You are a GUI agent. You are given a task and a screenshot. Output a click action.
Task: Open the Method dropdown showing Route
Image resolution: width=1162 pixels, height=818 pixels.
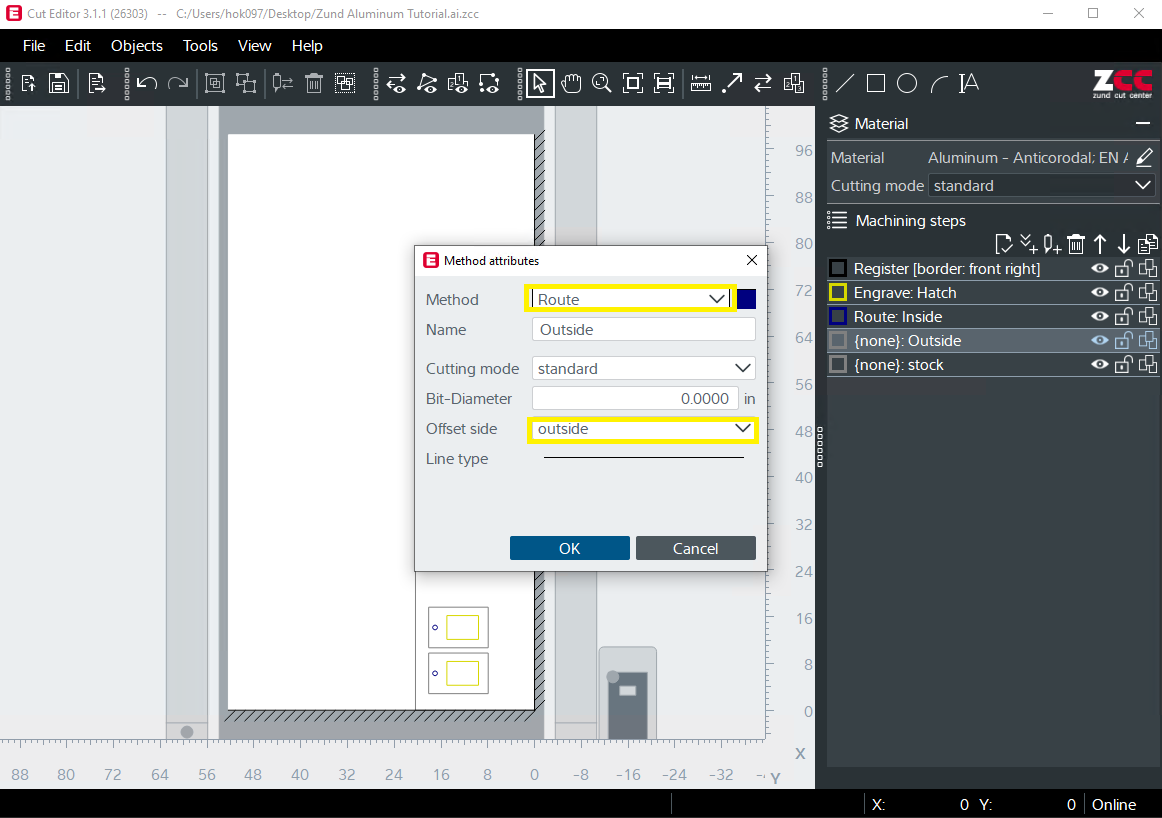pos(630,299)
